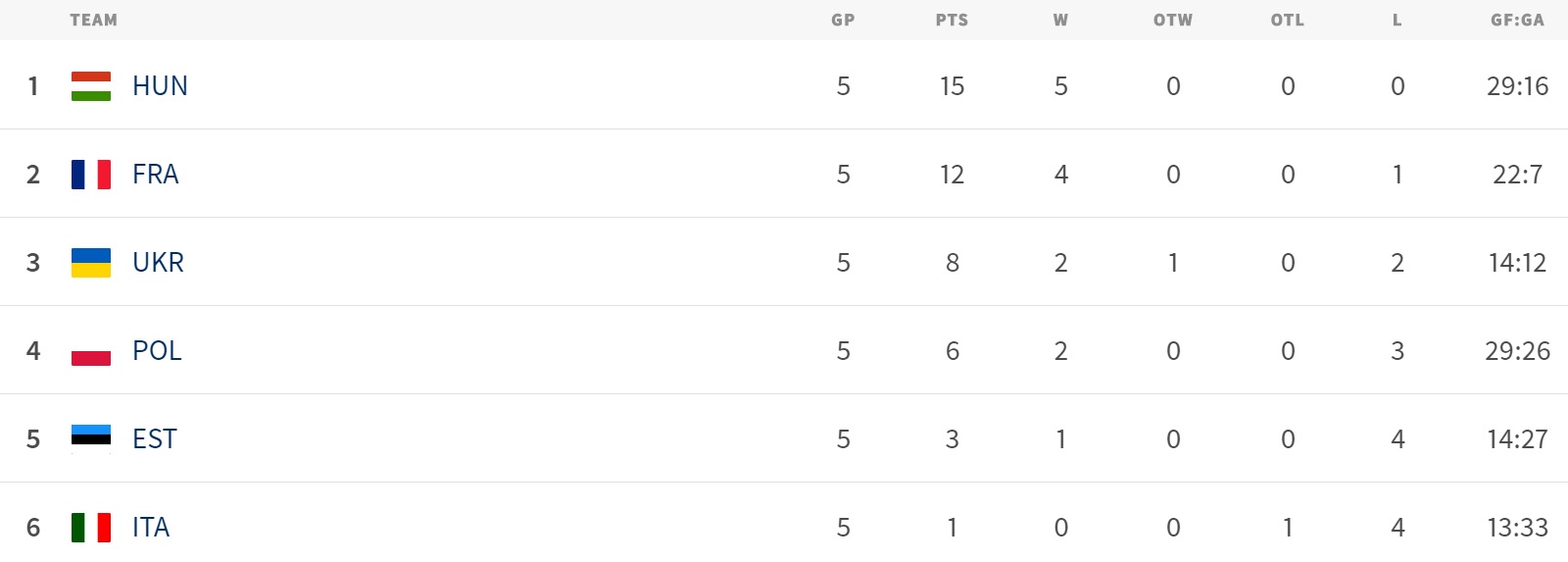The height and width of the screenshot is (562, 1568).
Task: Click the France flag icon
Action: [x=91, y=175]
